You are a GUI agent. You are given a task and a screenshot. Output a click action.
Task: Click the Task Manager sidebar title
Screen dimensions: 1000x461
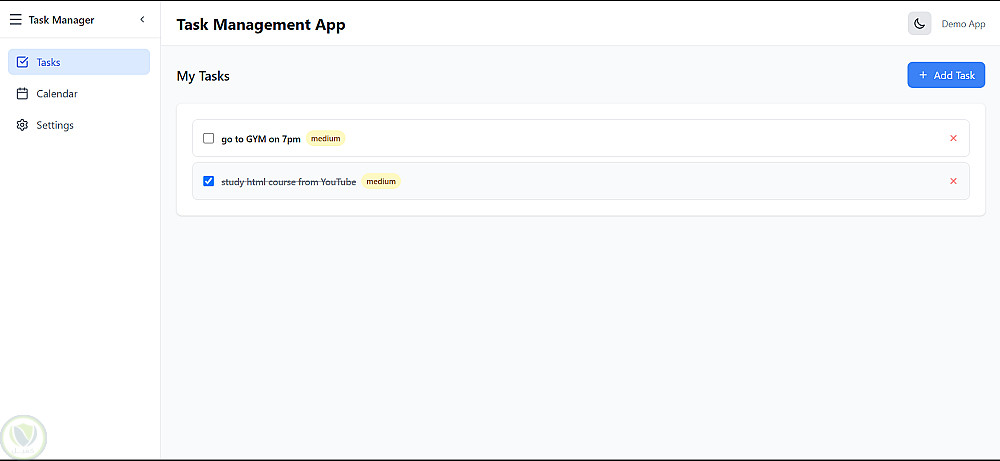point(61,19)
